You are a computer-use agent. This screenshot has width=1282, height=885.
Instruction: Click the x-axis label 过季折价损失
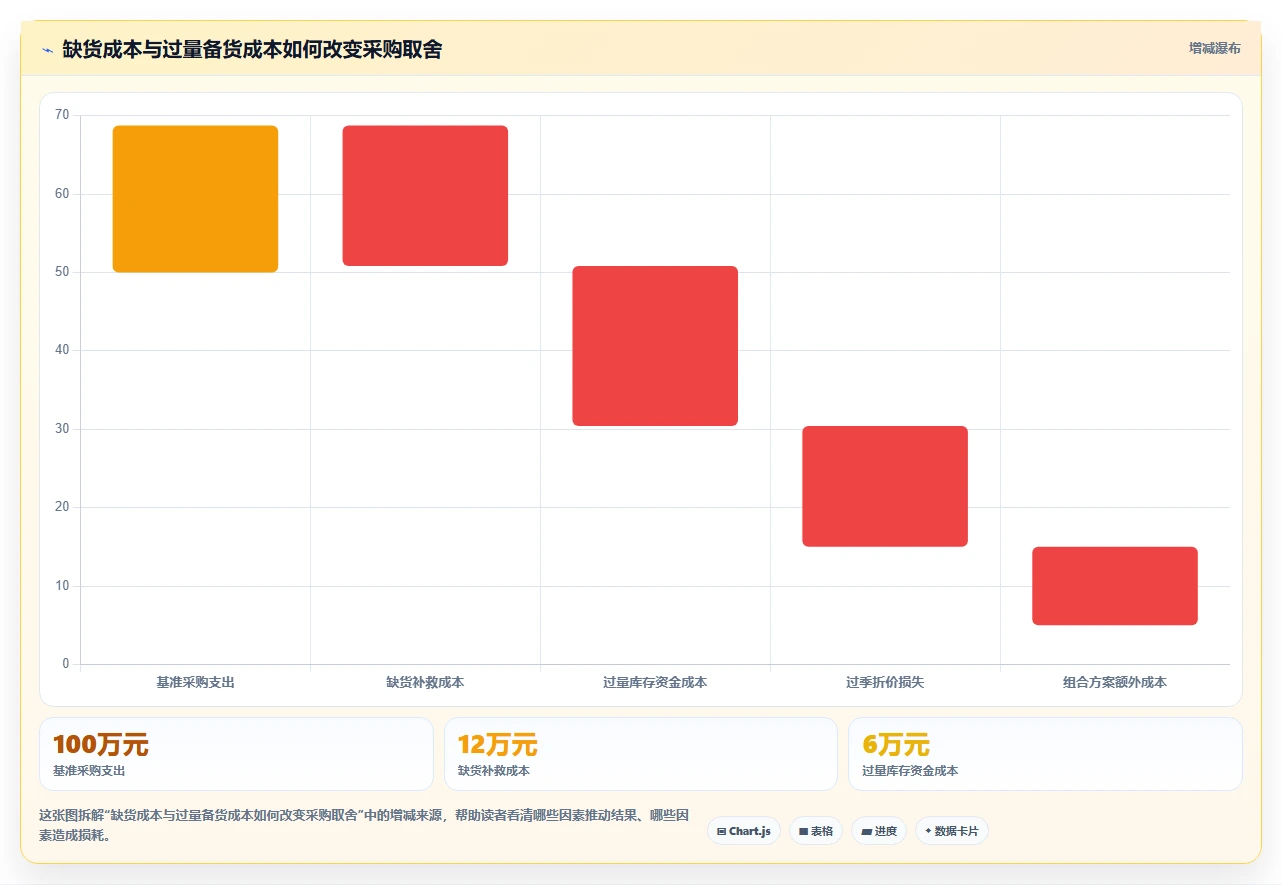pos(885,683)
